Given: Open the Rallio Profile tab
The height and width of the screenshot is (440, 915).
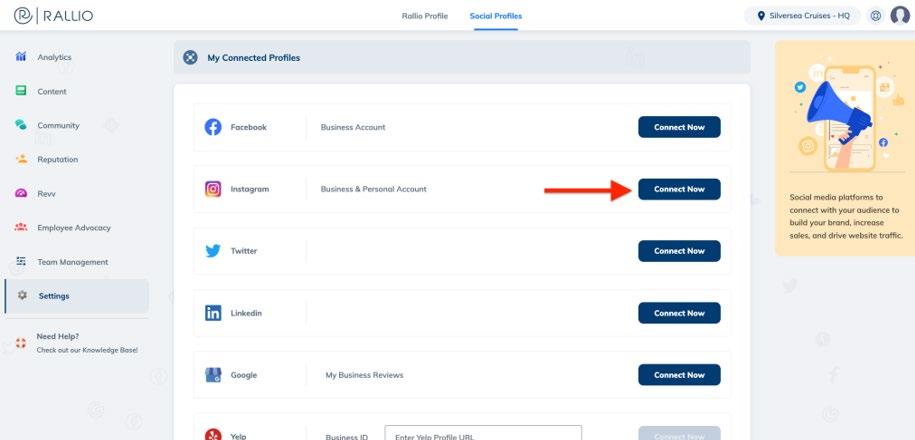Looking at the screenshot, I should tap(425, 16).
